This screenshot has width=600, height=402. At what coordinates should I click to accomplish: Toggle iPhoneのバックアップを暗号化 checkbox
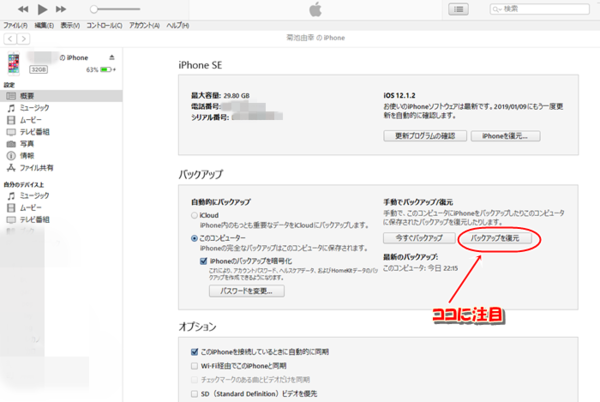[204, 261]
